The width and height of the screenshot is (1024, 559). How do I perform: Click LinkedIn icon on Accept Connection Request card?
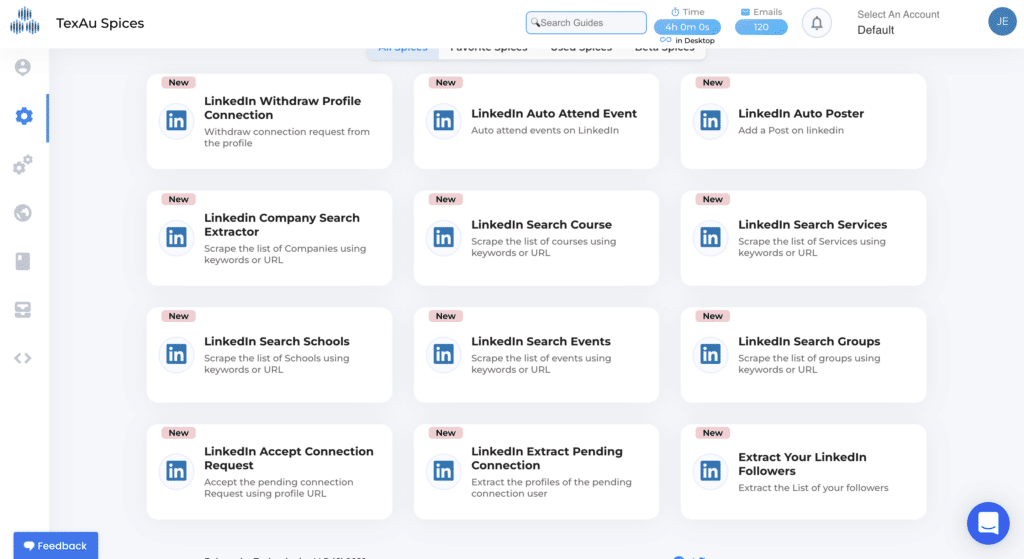(176, 471)
